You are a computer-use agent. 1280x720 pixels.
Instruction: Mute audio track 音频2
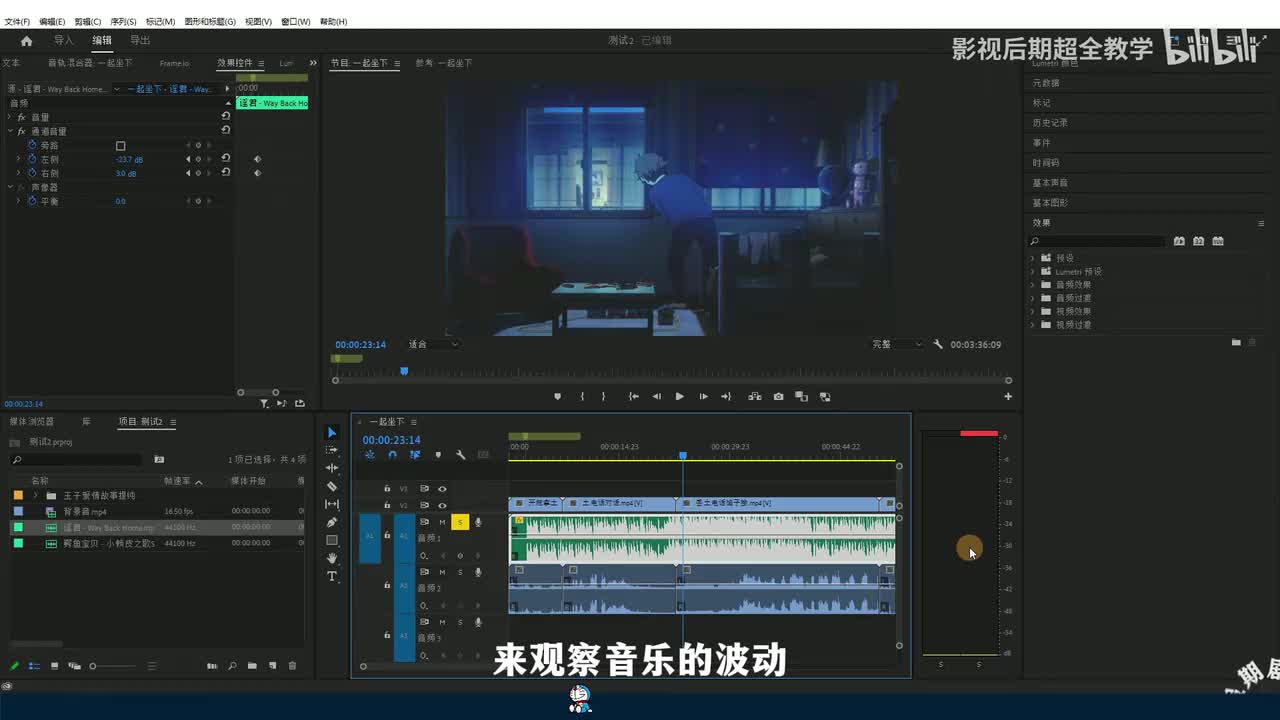click(442, 572)
